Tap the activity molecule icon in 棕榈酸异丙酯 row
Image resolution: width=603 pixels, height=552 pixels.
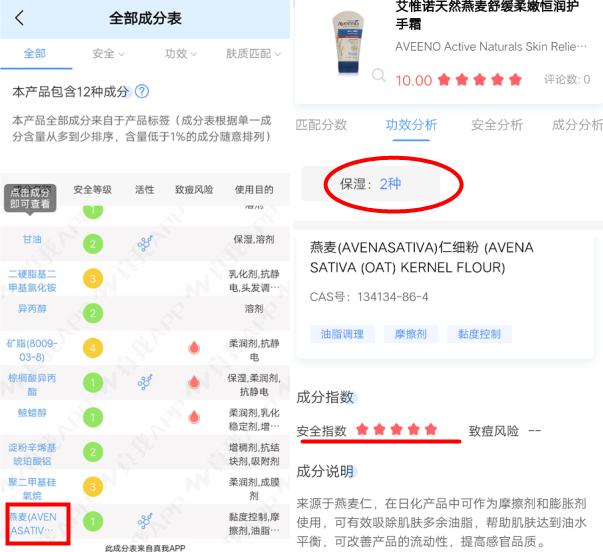145,382
